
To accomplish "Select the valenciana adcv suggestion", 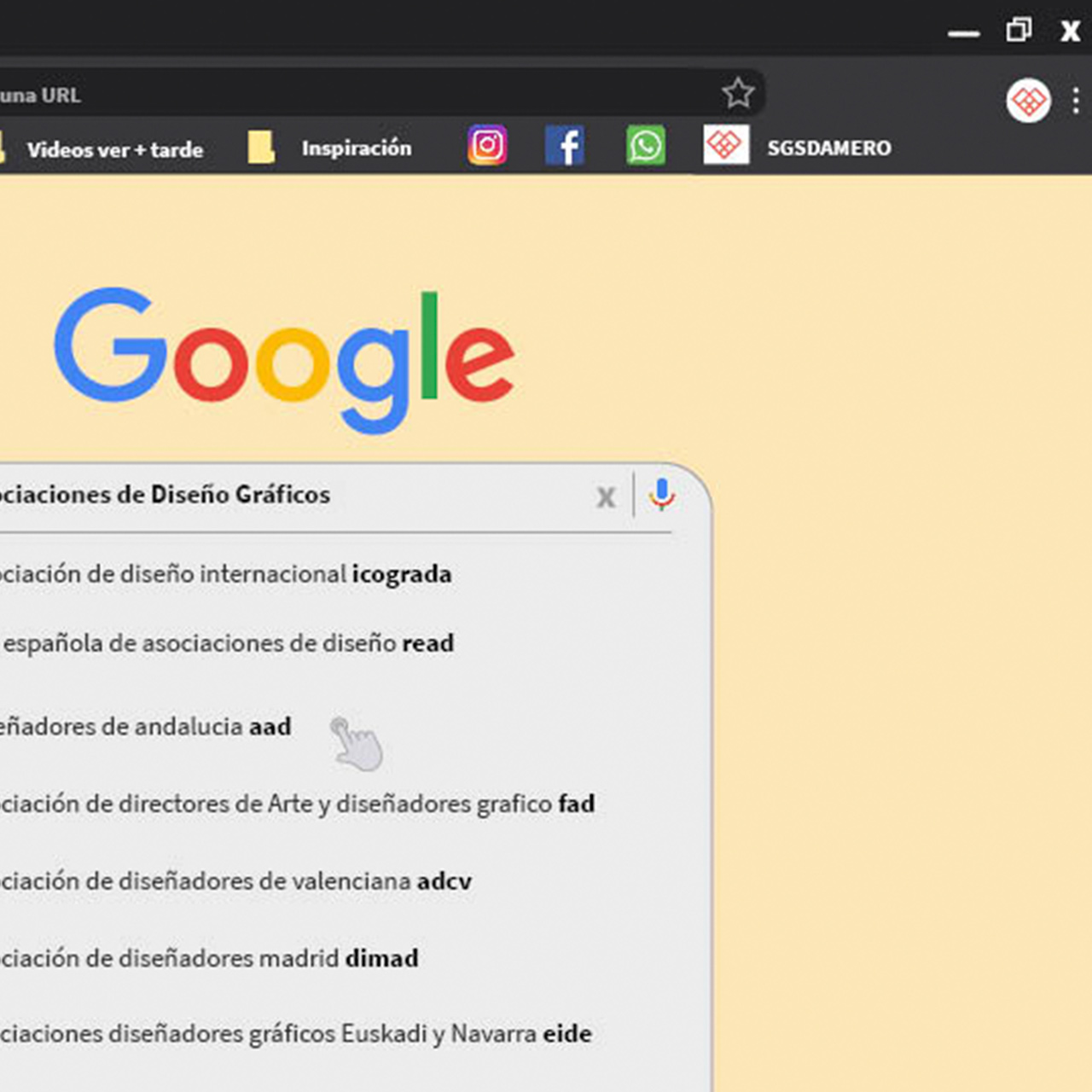I will coord(235,881).
